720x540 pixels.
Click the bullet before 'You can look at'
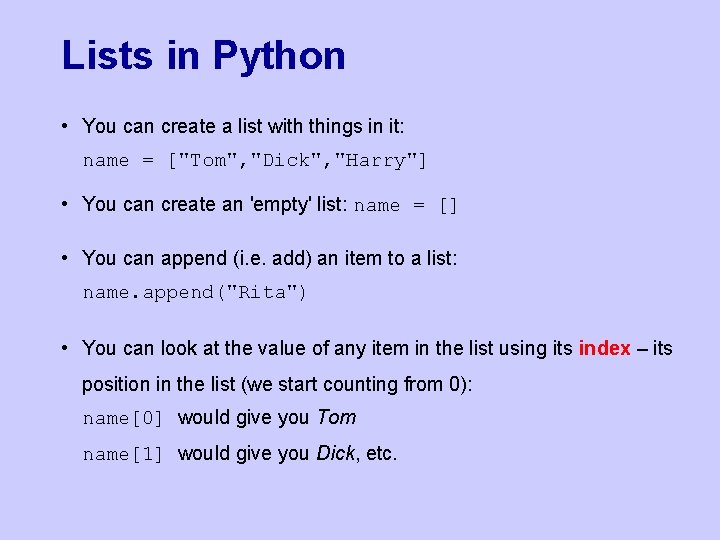pyautogui.click(x=63, y=348)
